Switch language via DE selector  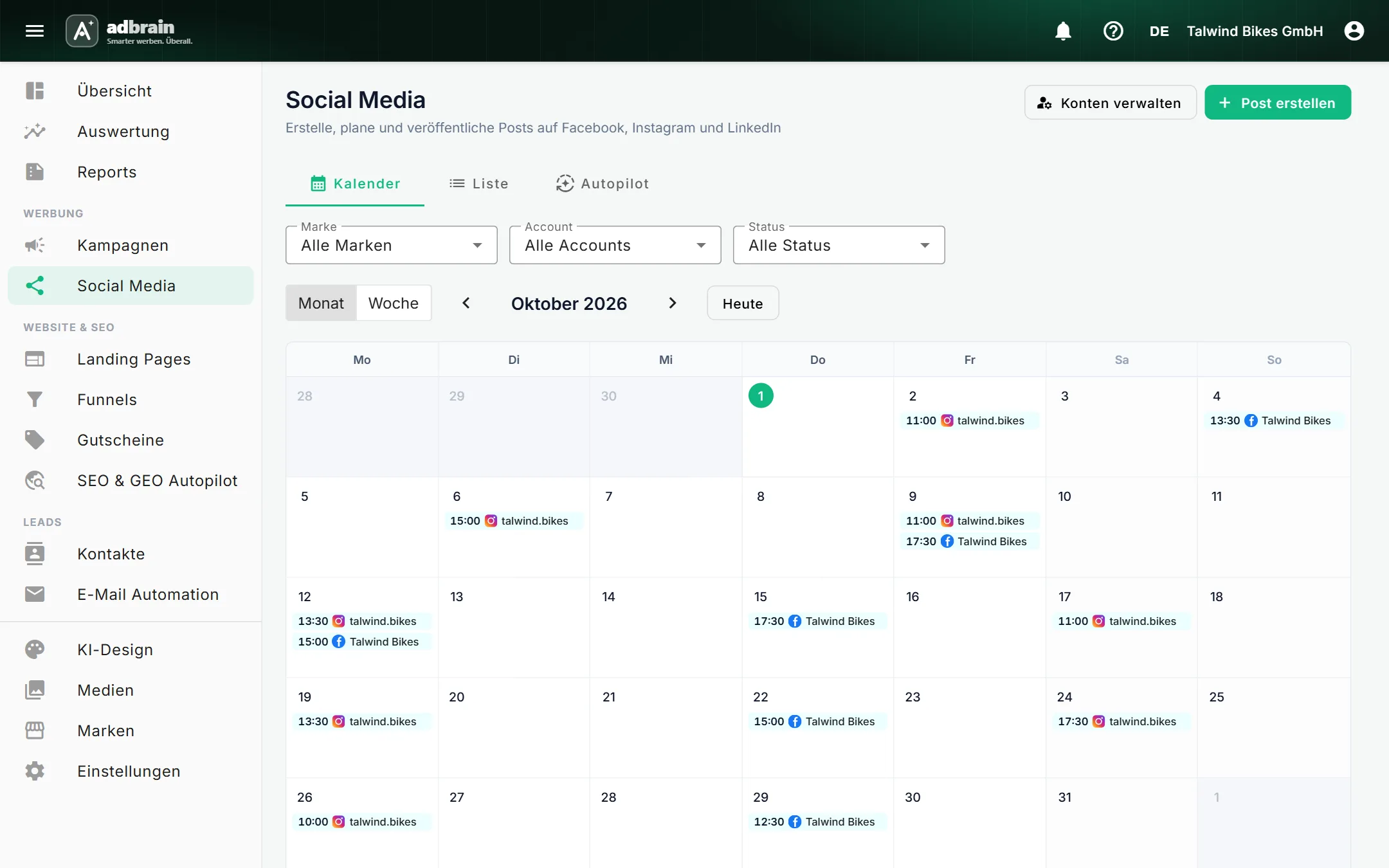pos(1159,31)
